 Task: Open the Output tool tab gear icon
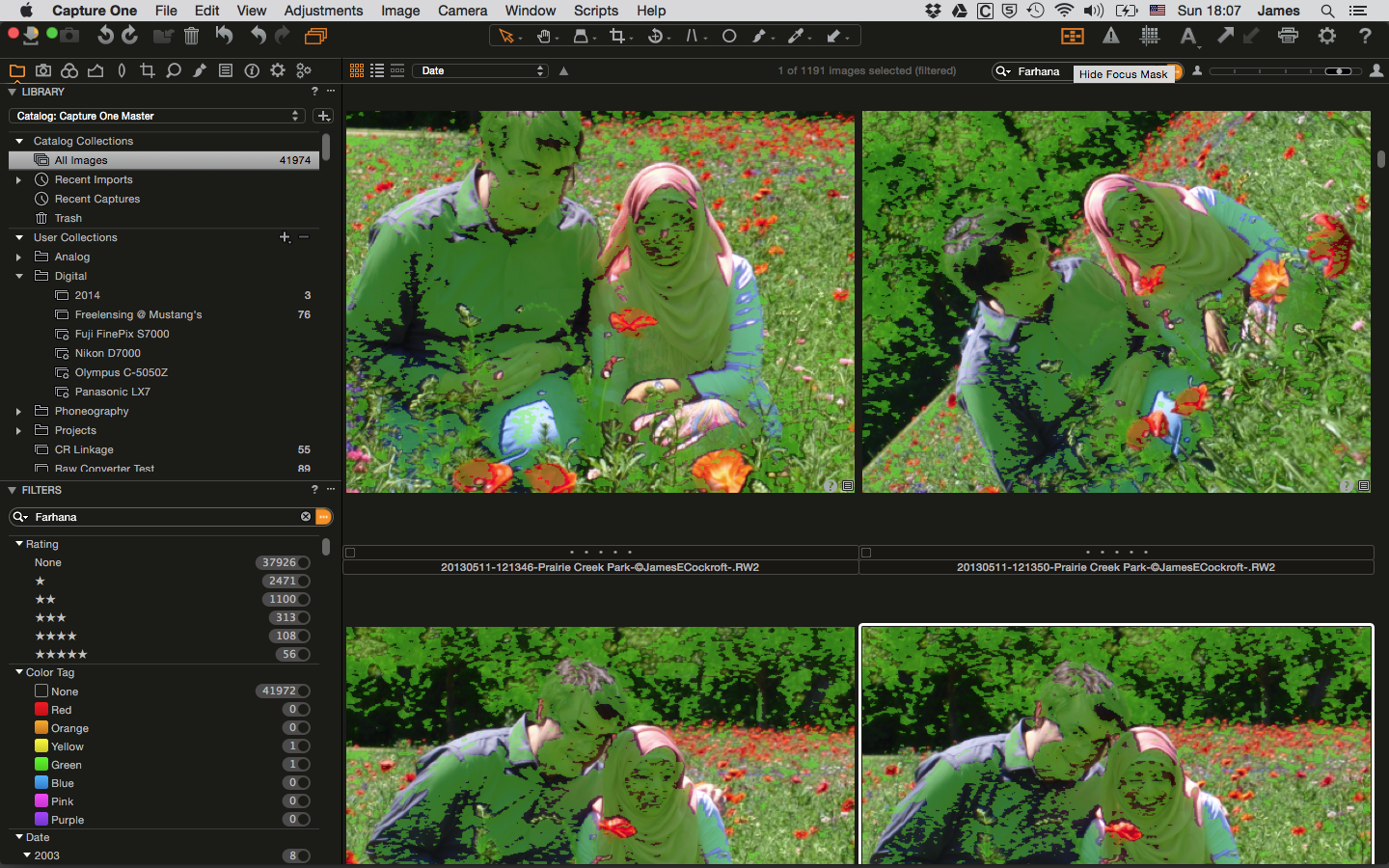click(x=278, y=70)
